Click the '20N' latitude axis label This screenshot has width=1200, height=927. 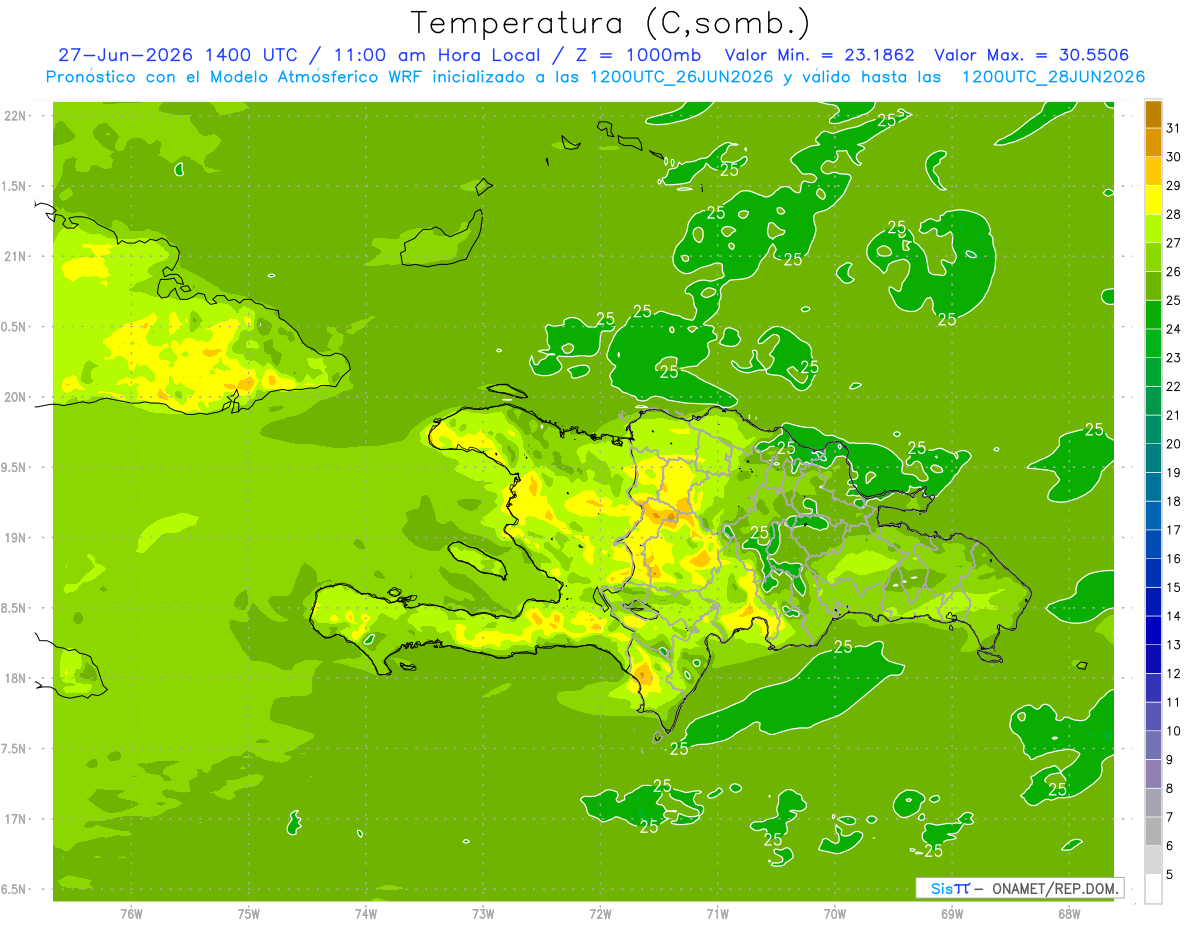pos(17,397)
